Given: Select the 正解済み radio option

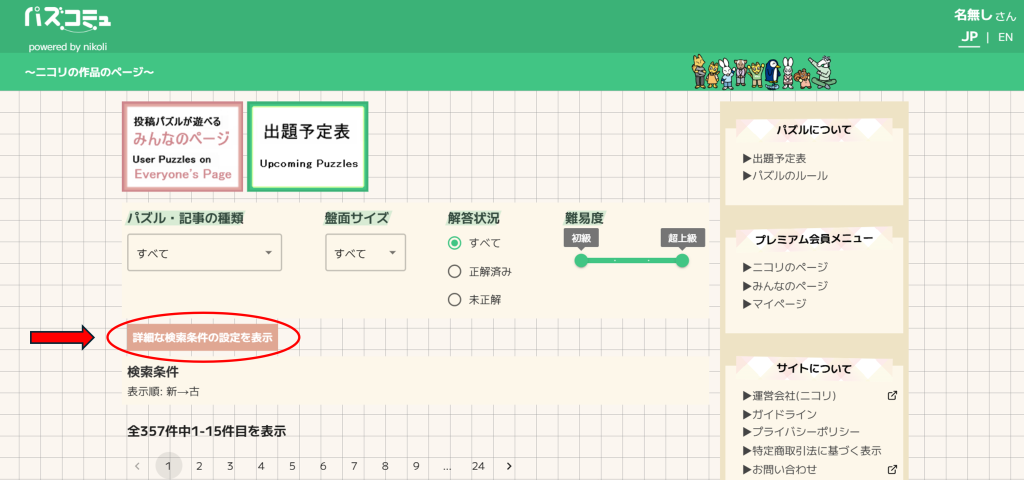Looking at the screenshot, I should (455, 271).
